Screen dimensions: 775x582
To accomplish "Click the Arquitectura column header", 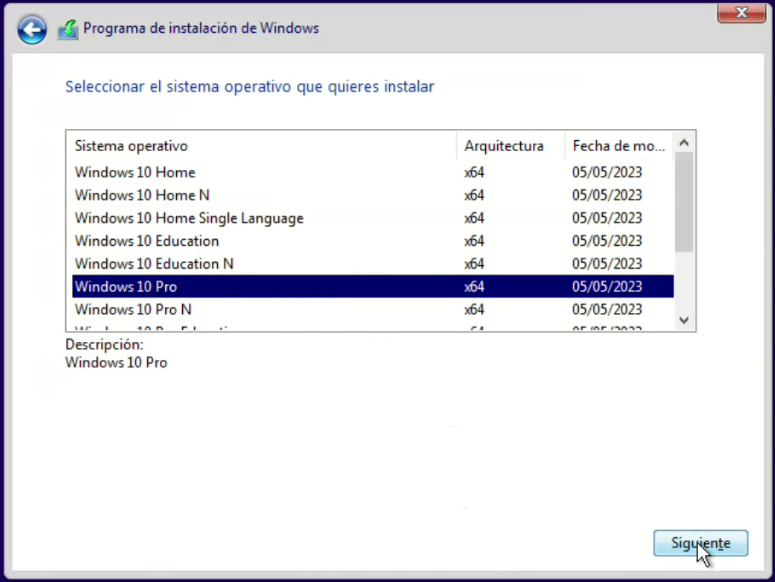I will point(504,146).
